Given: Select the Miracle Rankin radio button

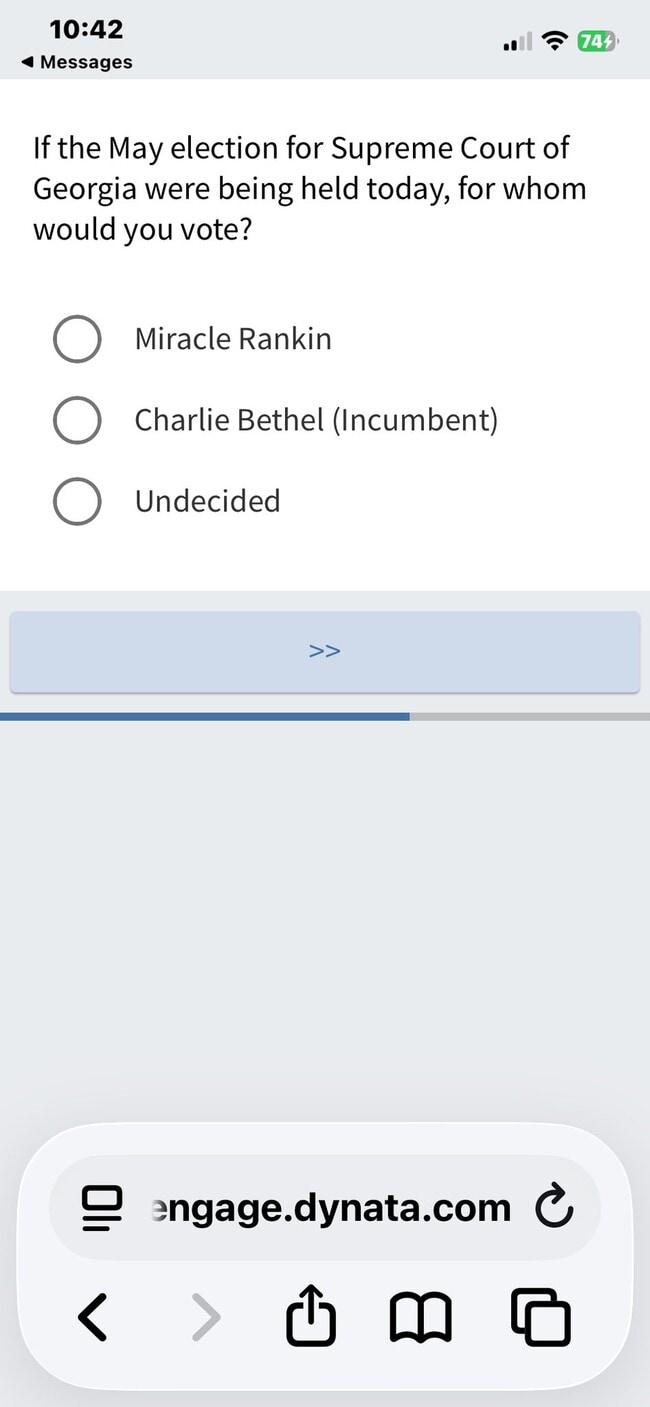Looking at the screenshot, I should click(77, 339).
